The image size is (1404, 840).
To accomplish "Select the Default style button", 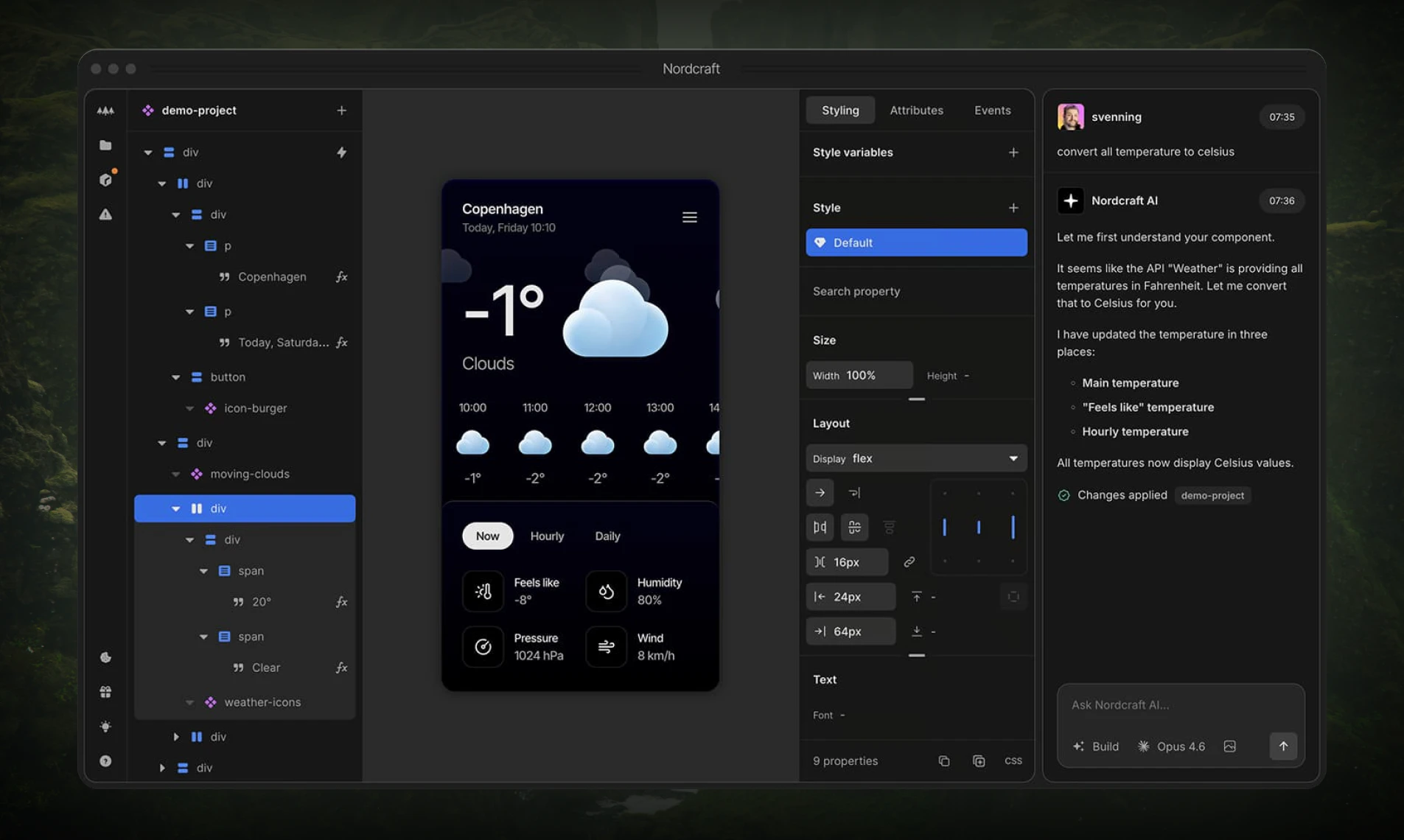I will pyautogui.click(x=915, y=242).
